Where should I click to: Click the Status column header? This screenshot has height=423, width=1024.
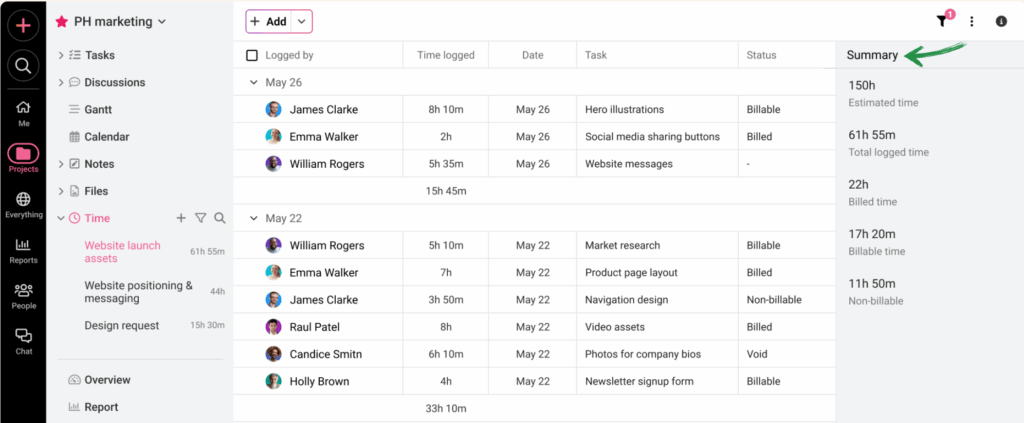click(761, 55)
